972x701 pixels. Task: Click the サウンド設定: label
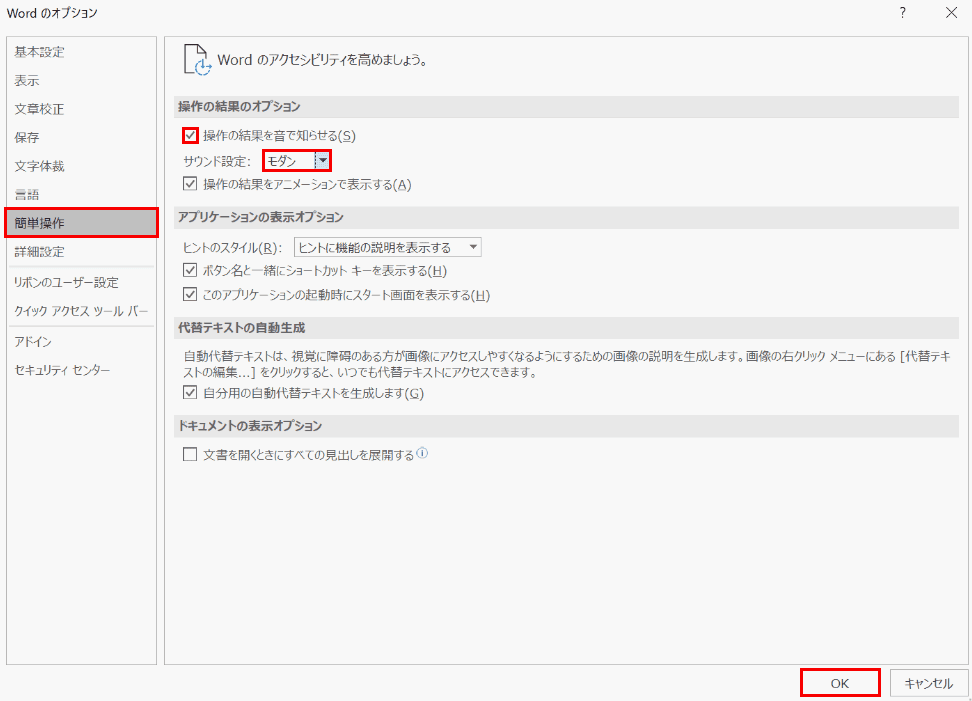(217, 162)
